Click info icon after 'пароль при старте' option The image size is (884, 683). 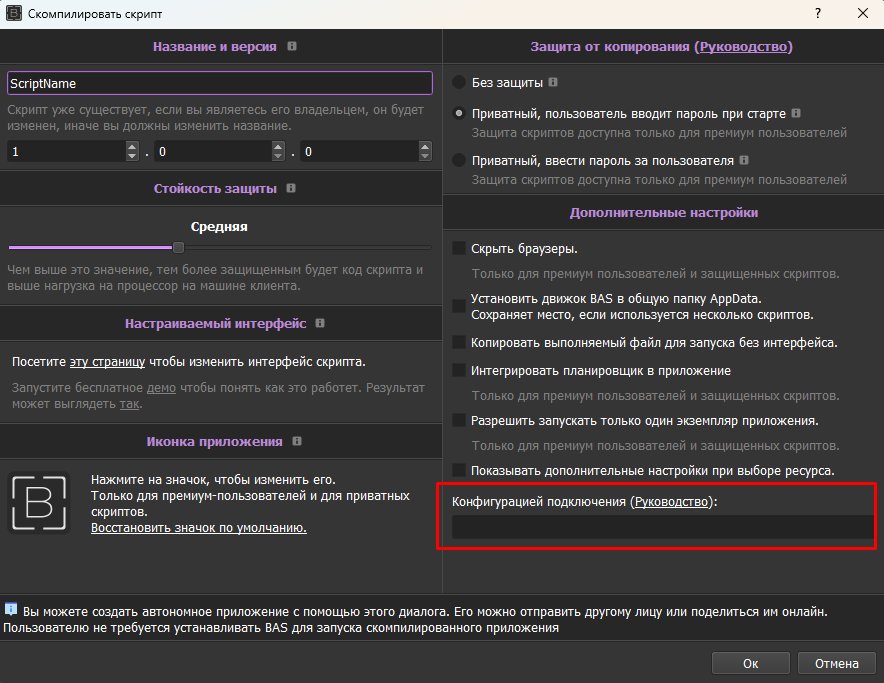(x=796, y=114)
